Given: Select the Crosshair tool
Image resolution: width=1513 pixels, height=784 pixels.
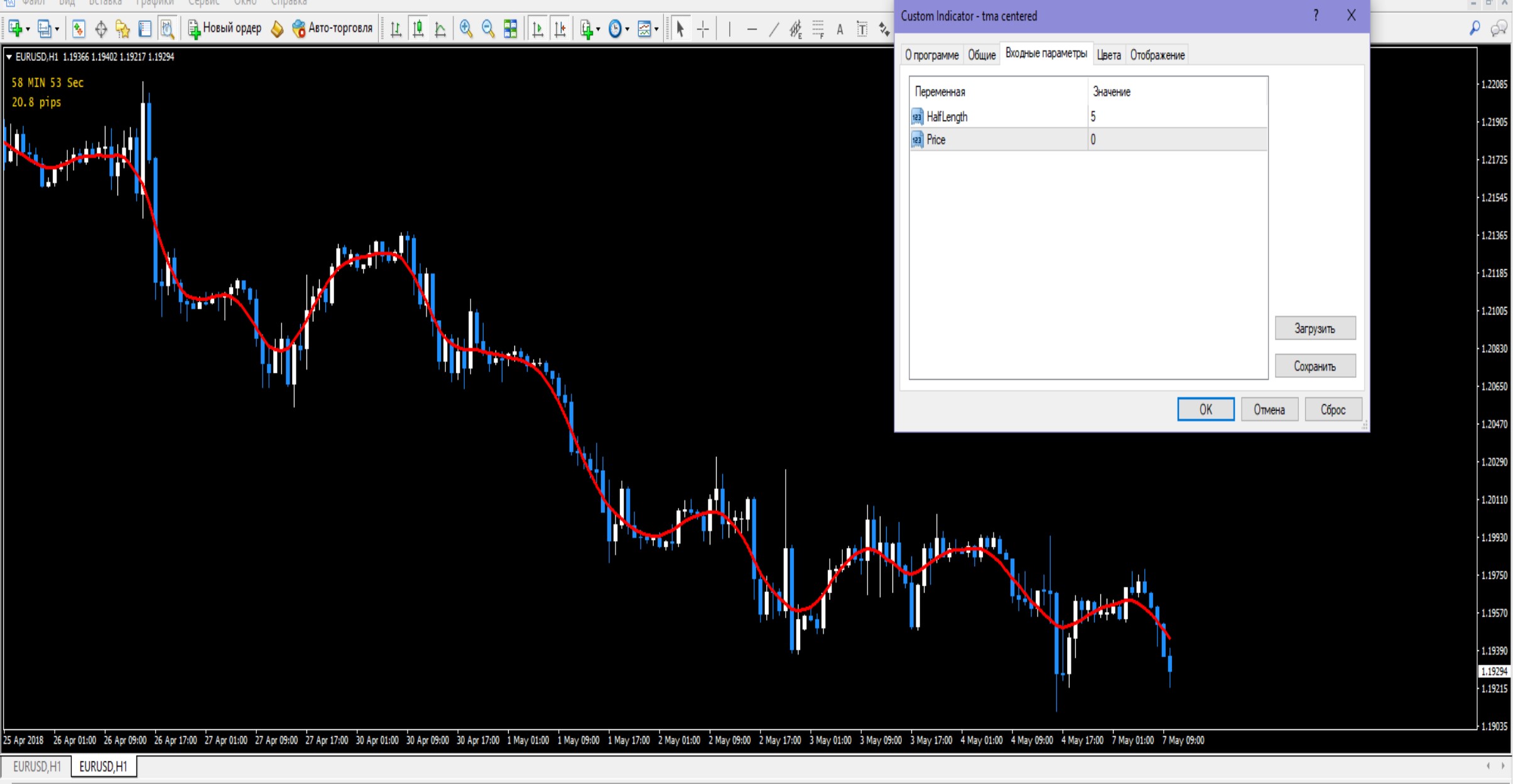Looking at the screenshot, I should click(703, 29).
